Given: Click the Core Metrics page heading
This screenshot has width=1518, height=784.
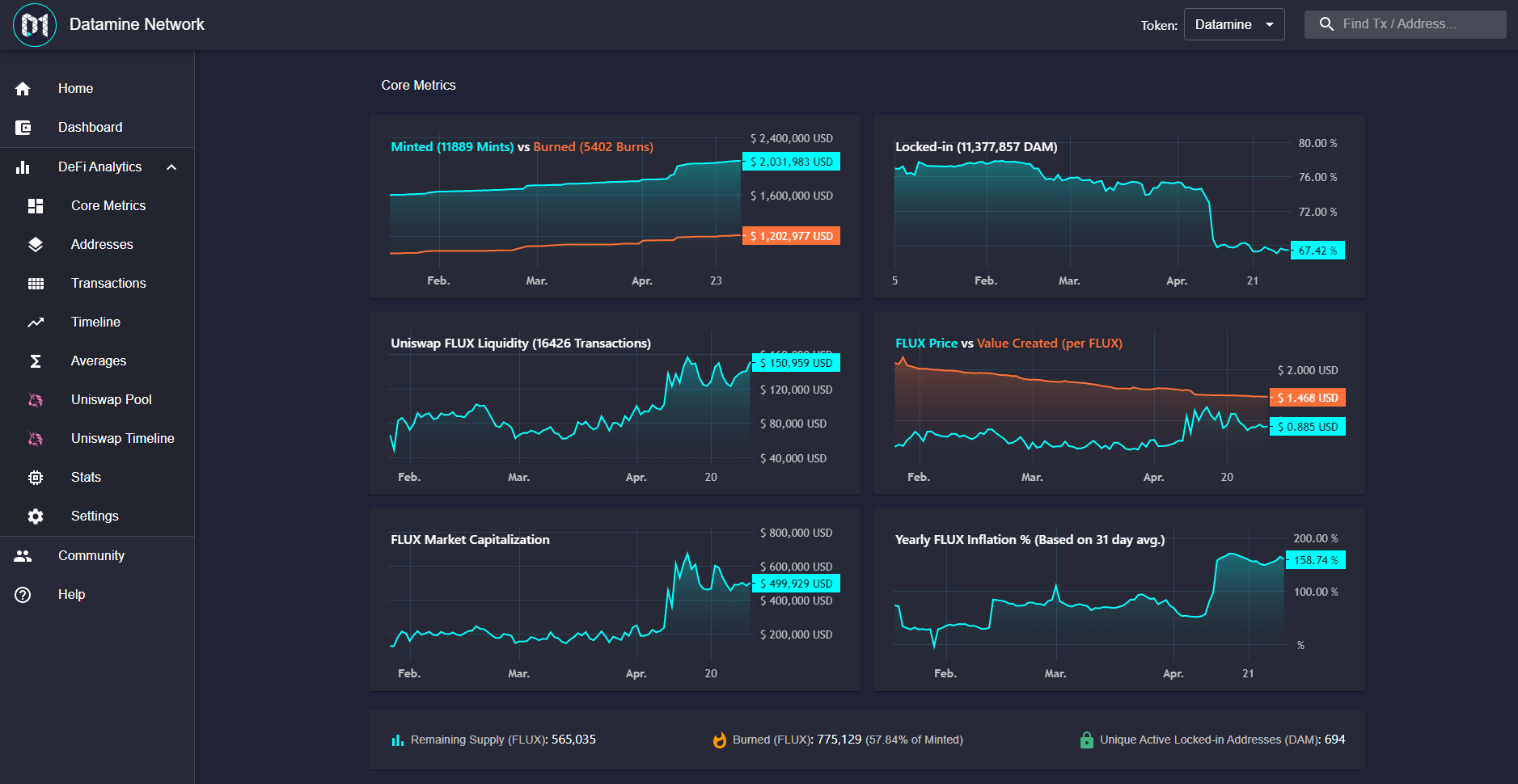Looking at the screenshot, I should 418,86.
